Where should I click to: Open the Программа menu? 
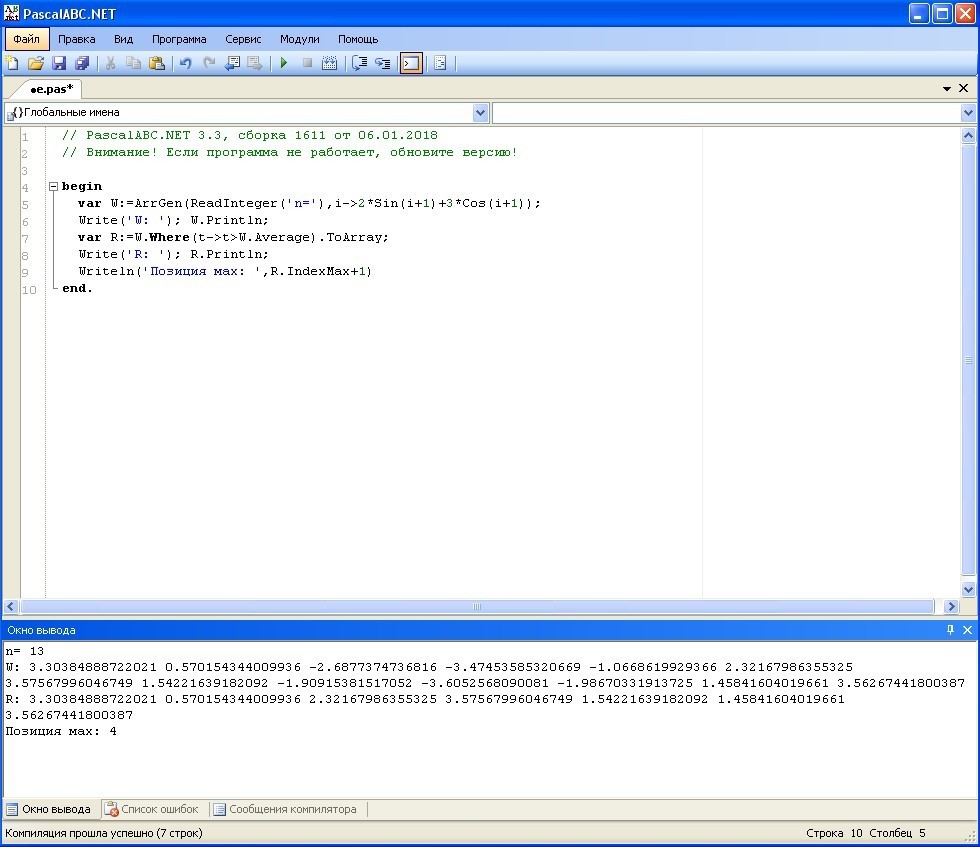179,39
